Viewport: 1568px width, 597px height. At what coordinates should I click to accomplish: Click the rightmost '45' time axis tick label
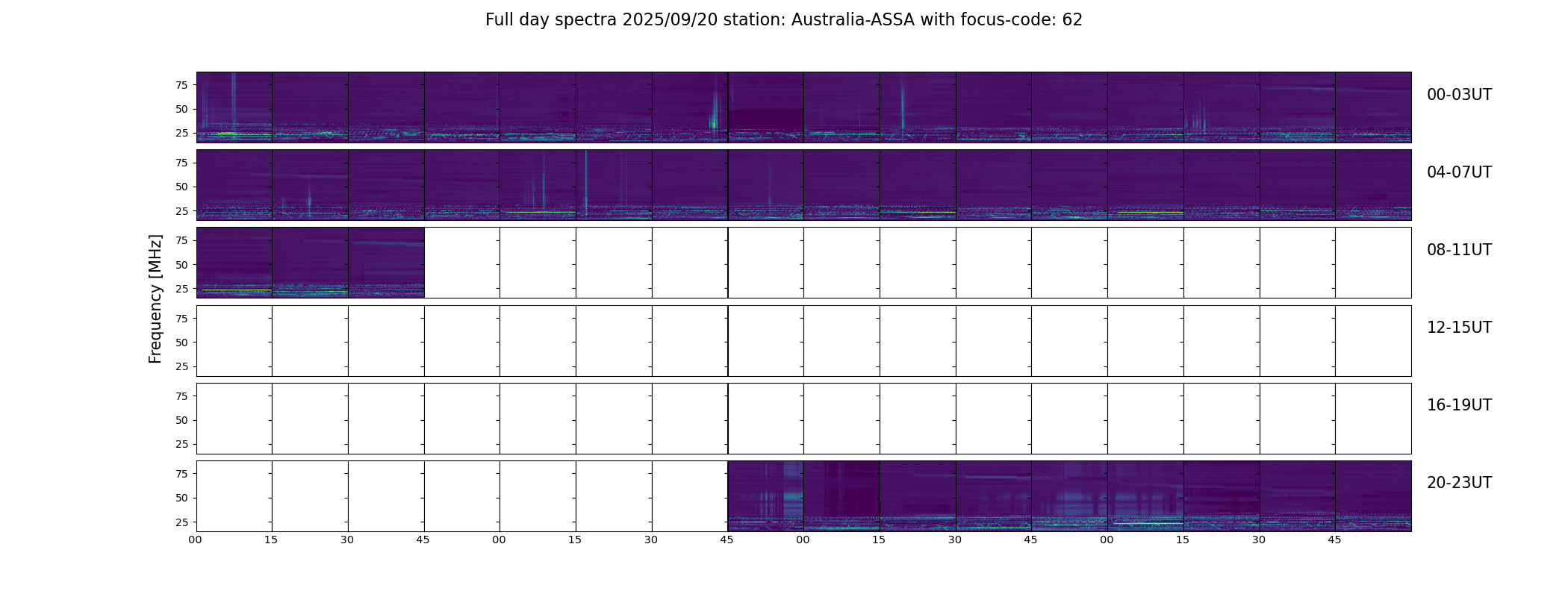click(x=1334, y=540)
